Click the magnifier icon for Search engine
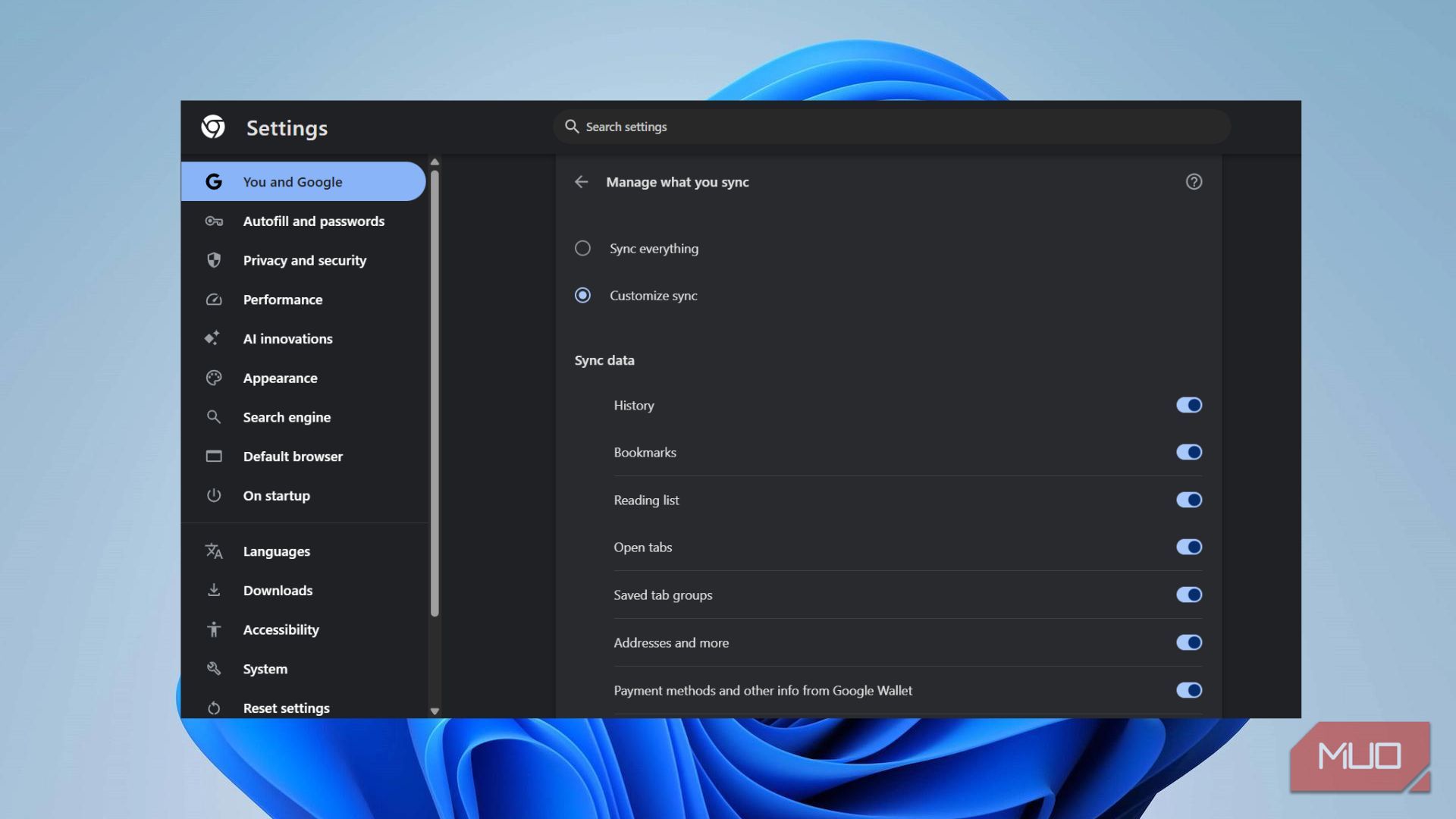This screenshot has width=1456, height=819. point(214,417)
